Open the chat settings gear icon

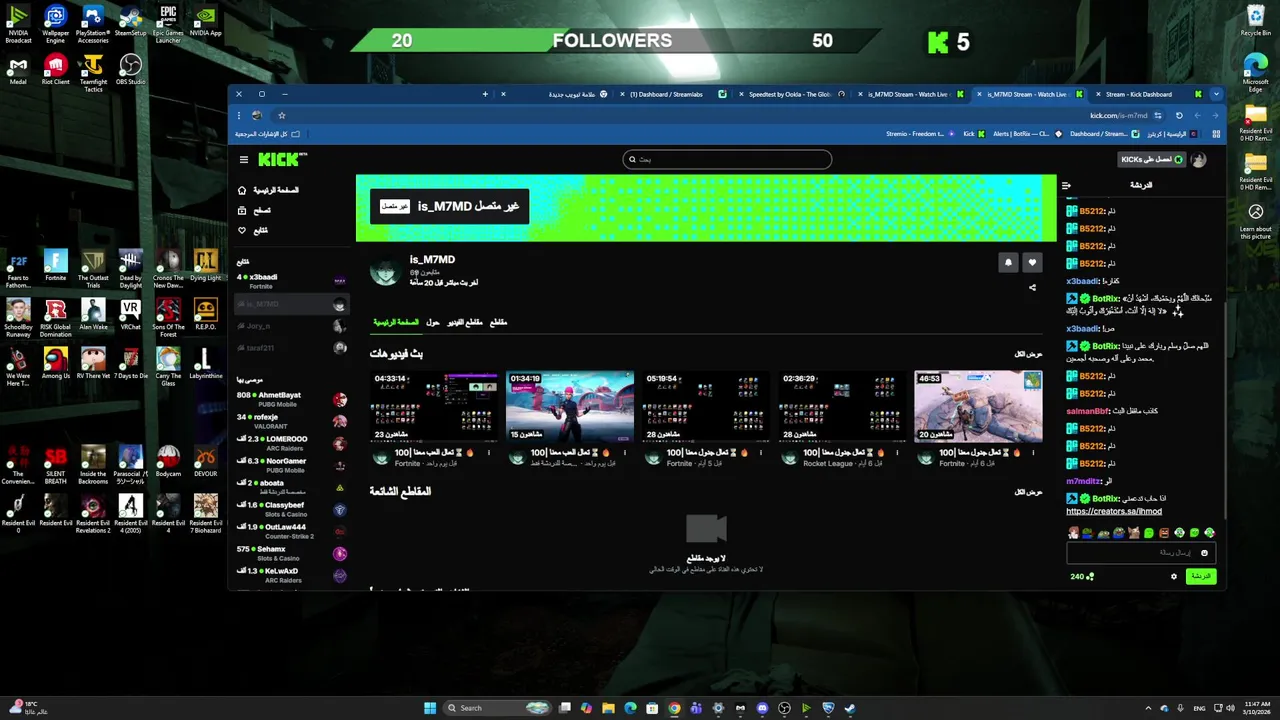tap(1174, 576)
